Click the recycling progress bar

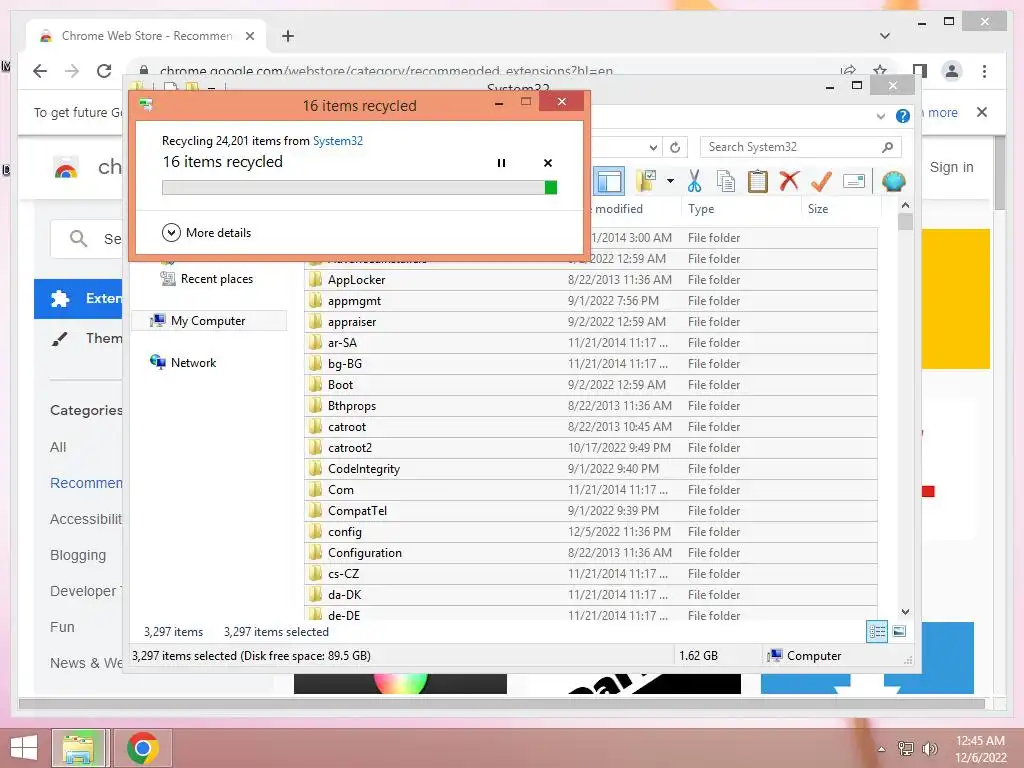[359, 188]
